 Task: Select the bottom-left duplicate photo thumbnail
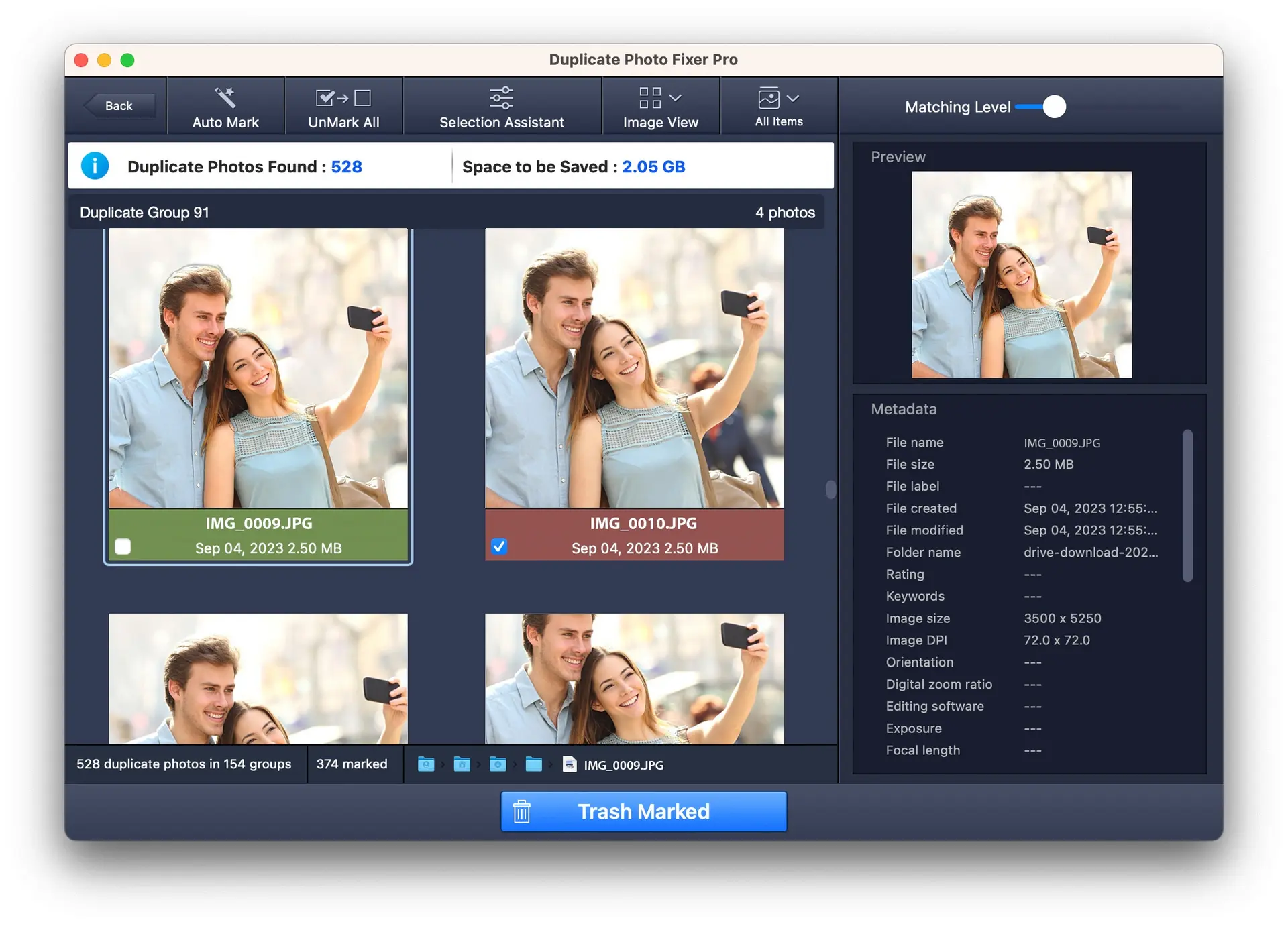click(x=258, y=679)
